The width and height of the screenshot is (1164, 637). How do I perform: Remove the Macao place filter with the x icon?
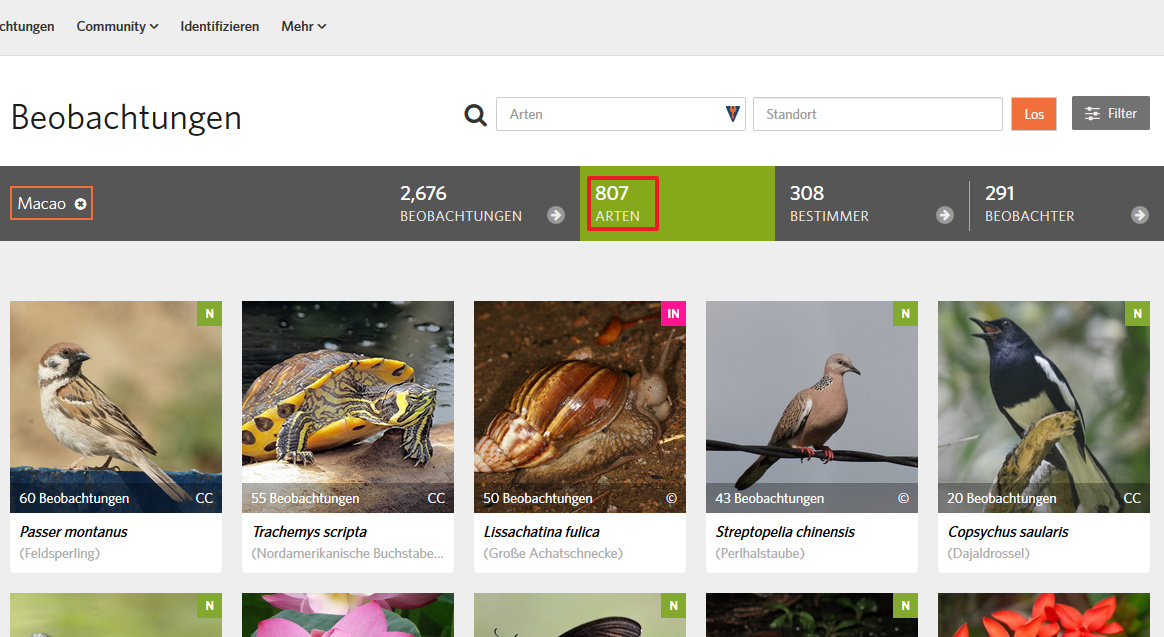point(80,203)
